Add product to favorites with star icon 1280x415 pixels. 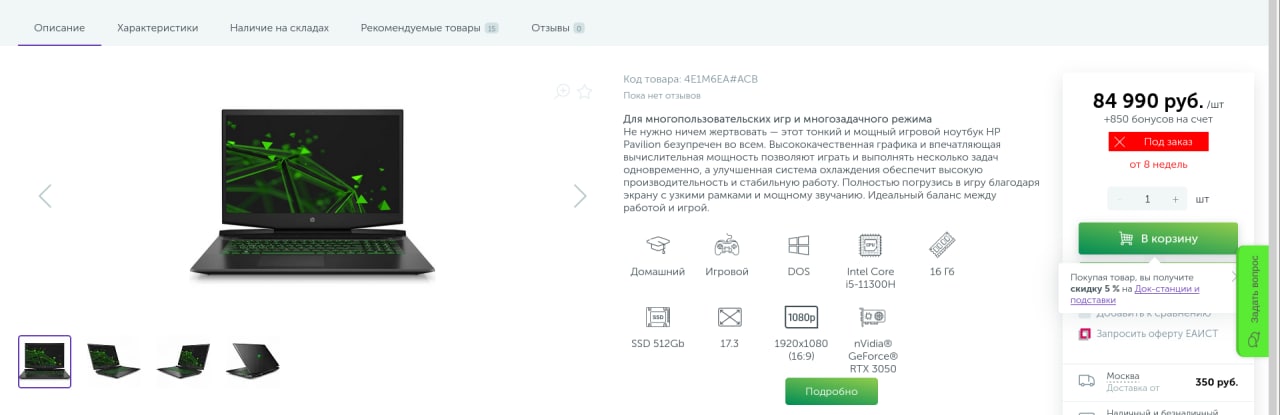(x=585, y=91)
